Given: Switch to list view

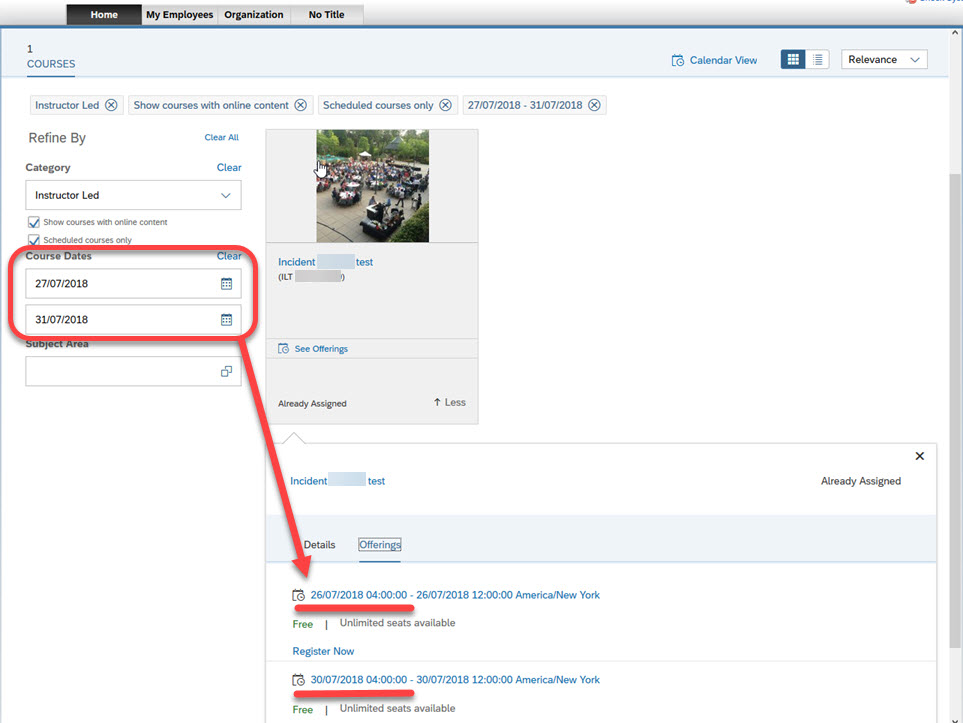Looking at the screenshot, I should 817,60.
